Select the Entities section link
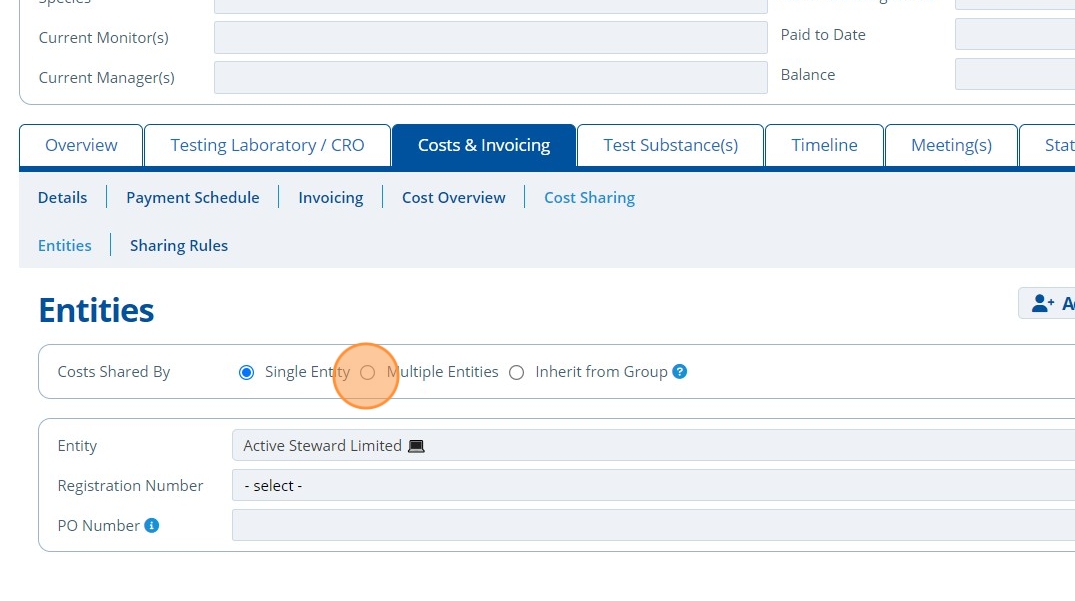1075x601 pixels. click(x=64, y=245)
